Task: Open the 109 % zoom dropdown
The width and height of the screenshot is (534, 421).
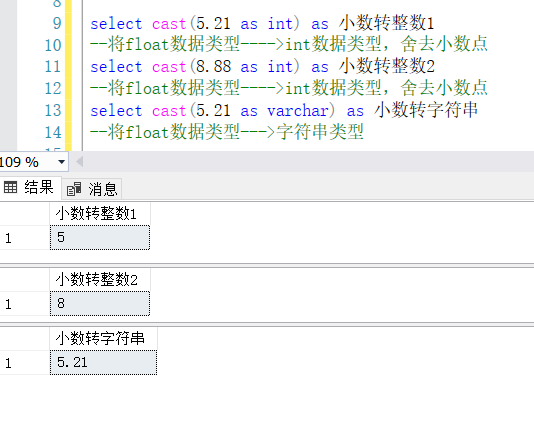Action: [x=61, y=162]
